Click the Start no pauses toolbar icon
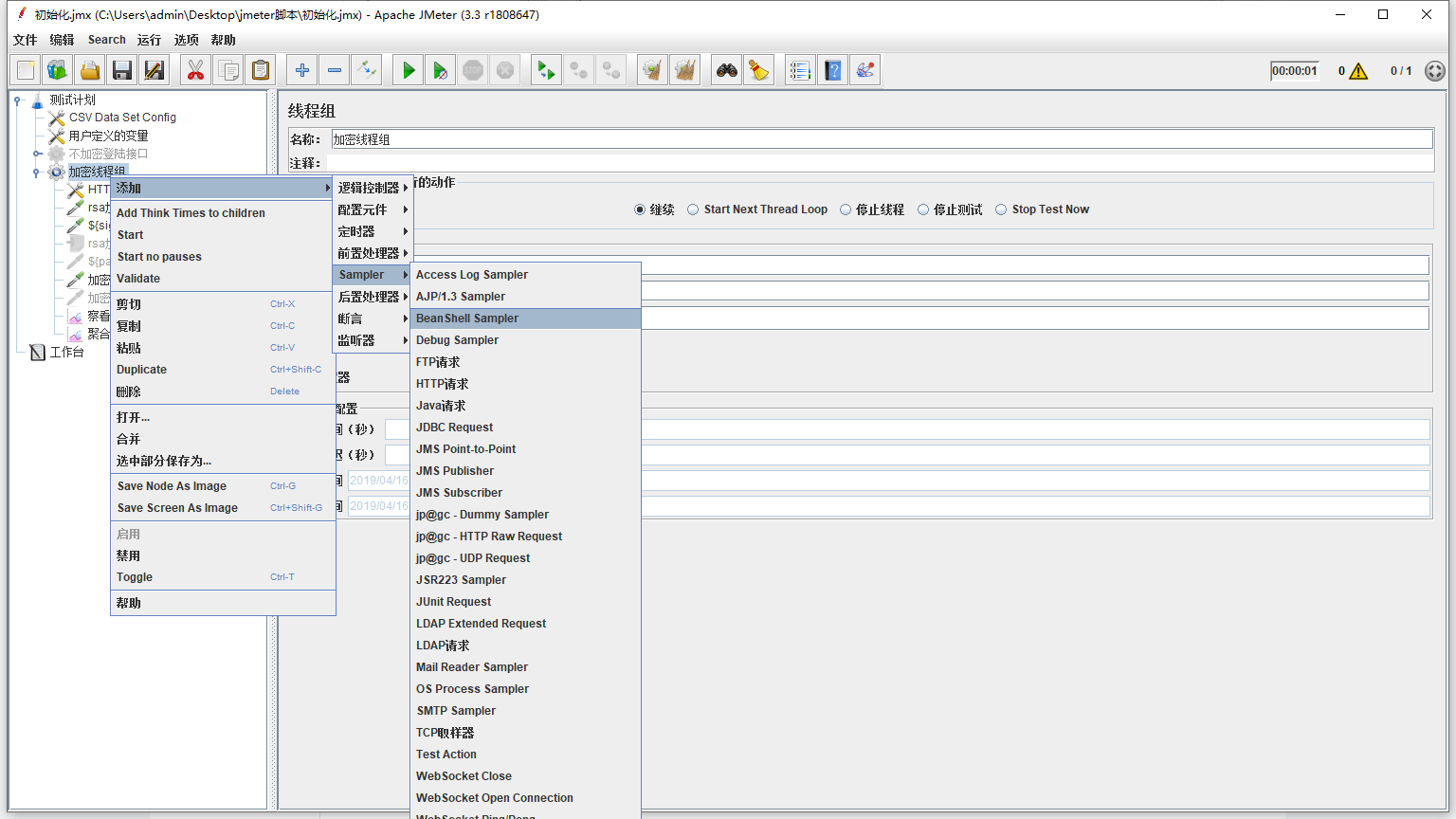 coord(440,69)
